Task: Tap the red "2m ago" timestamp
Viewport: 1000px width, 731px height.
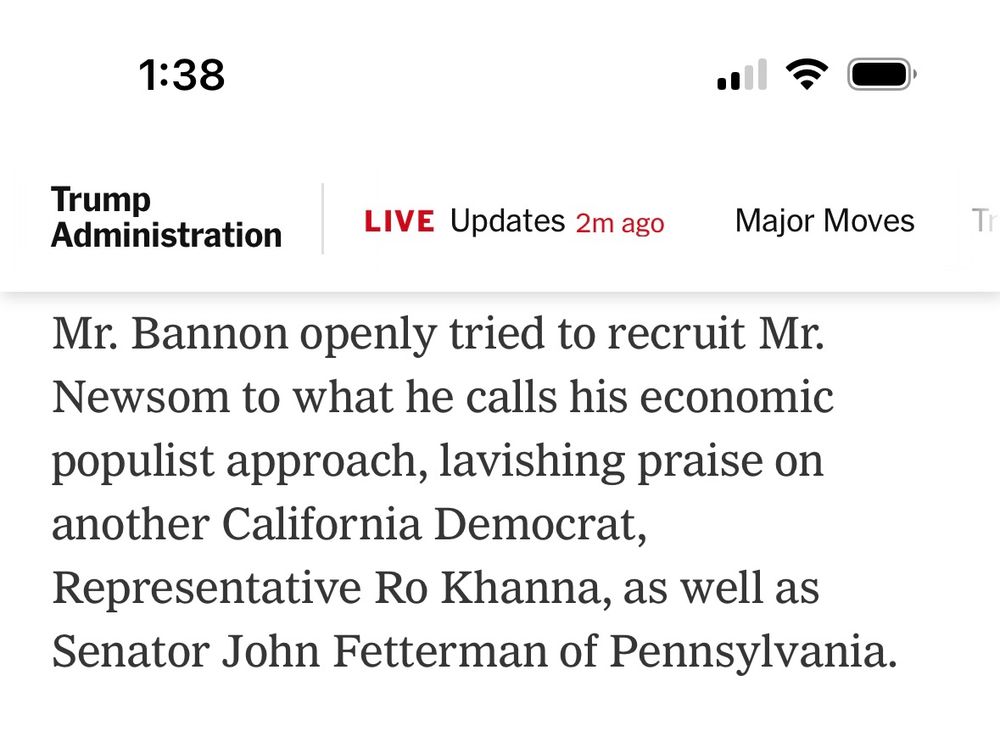Action: tap(620, 223)
